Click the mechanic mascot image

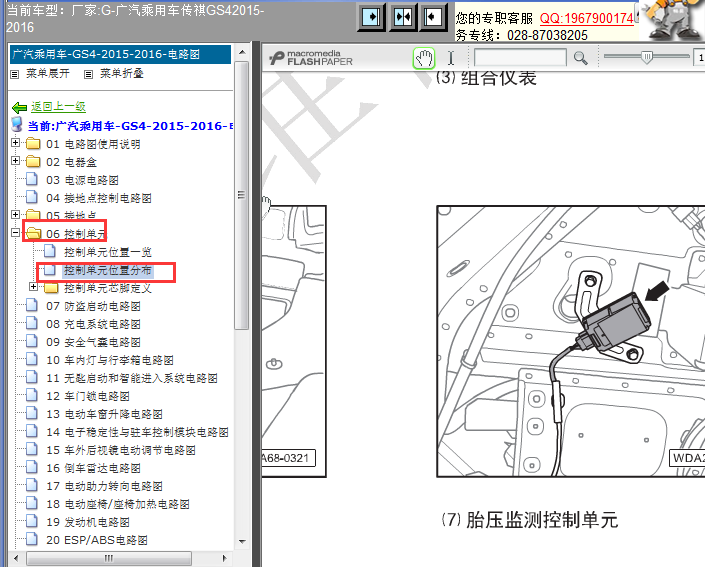click(x=672, y=20)
